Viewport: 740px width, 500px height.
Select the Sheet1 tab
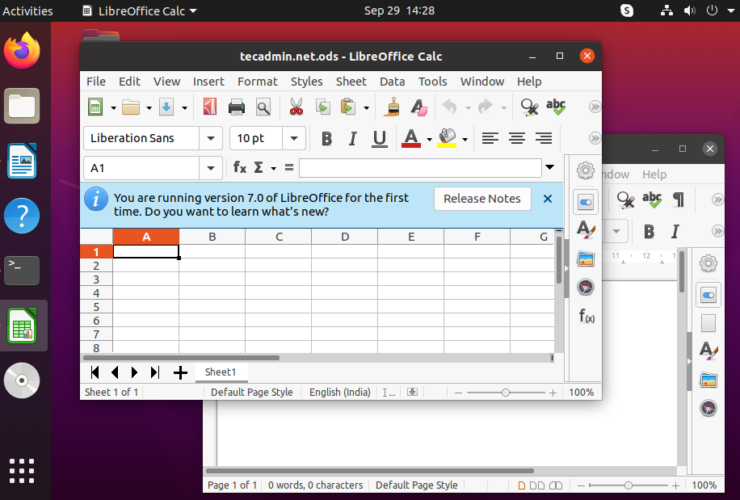point(220,372)
